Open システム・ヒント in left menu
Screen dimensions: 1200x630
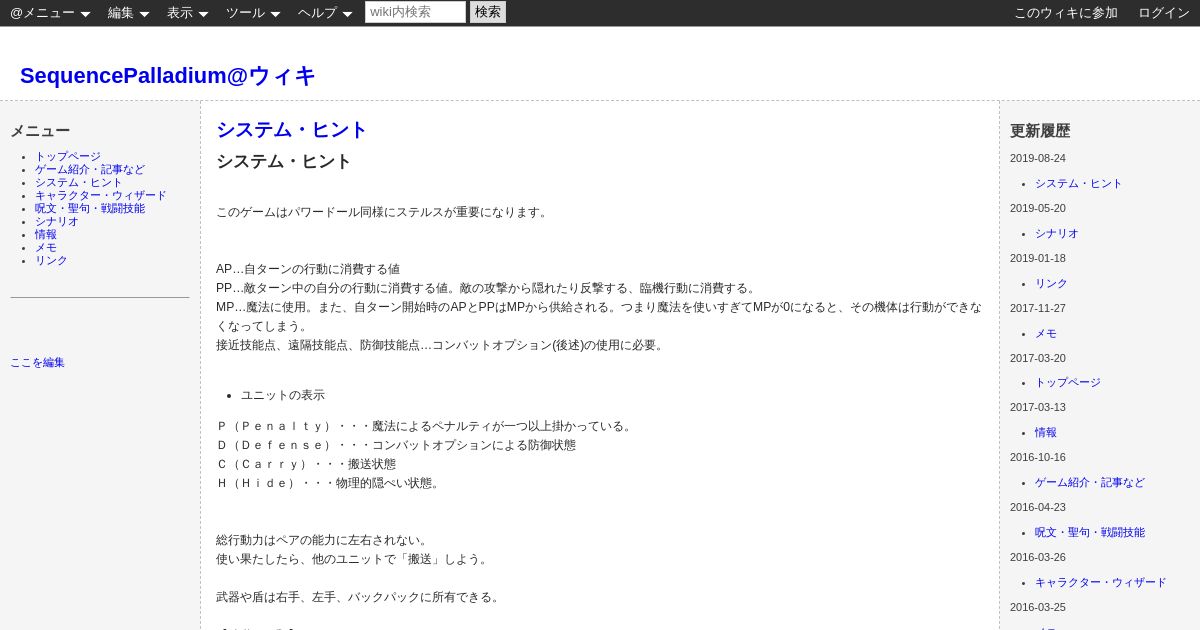point(79,183)
